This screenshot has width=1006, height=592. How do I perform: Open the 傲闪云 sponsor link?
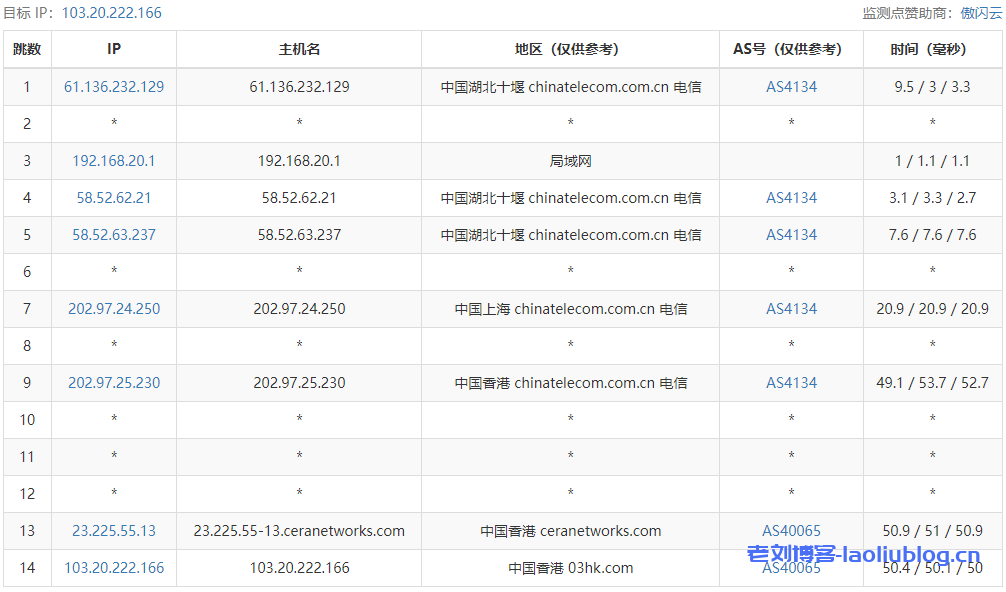tap(981, 13)
